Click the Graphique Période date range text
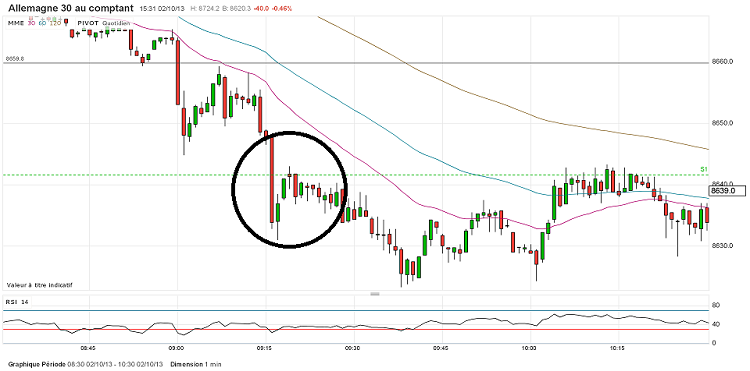The height and width of the screenshot is (371, 750). click(86, 364)
